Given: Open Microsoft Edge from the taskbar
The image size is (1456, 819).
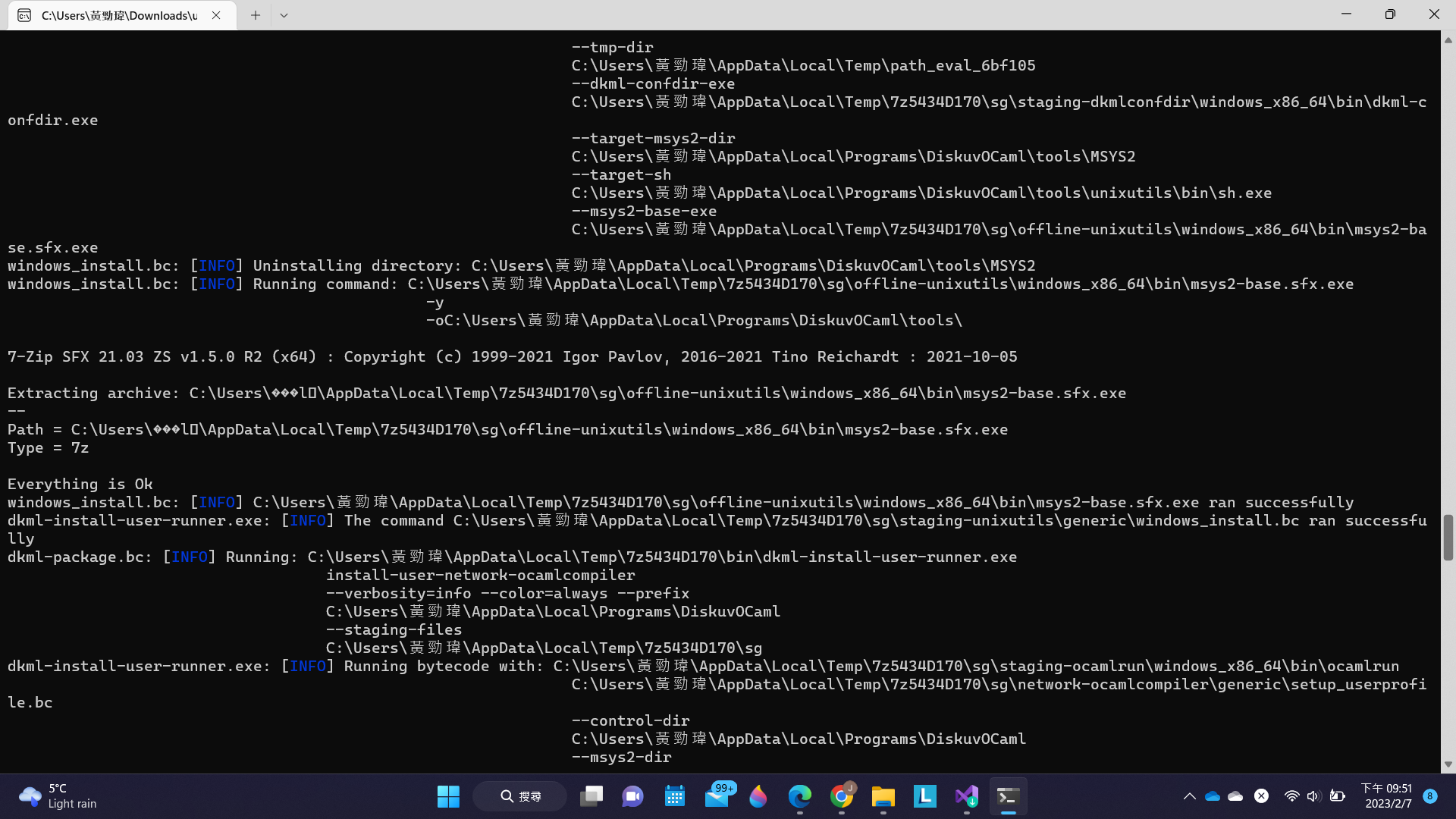Looking at the screenshot, I should tap(800, 796).
